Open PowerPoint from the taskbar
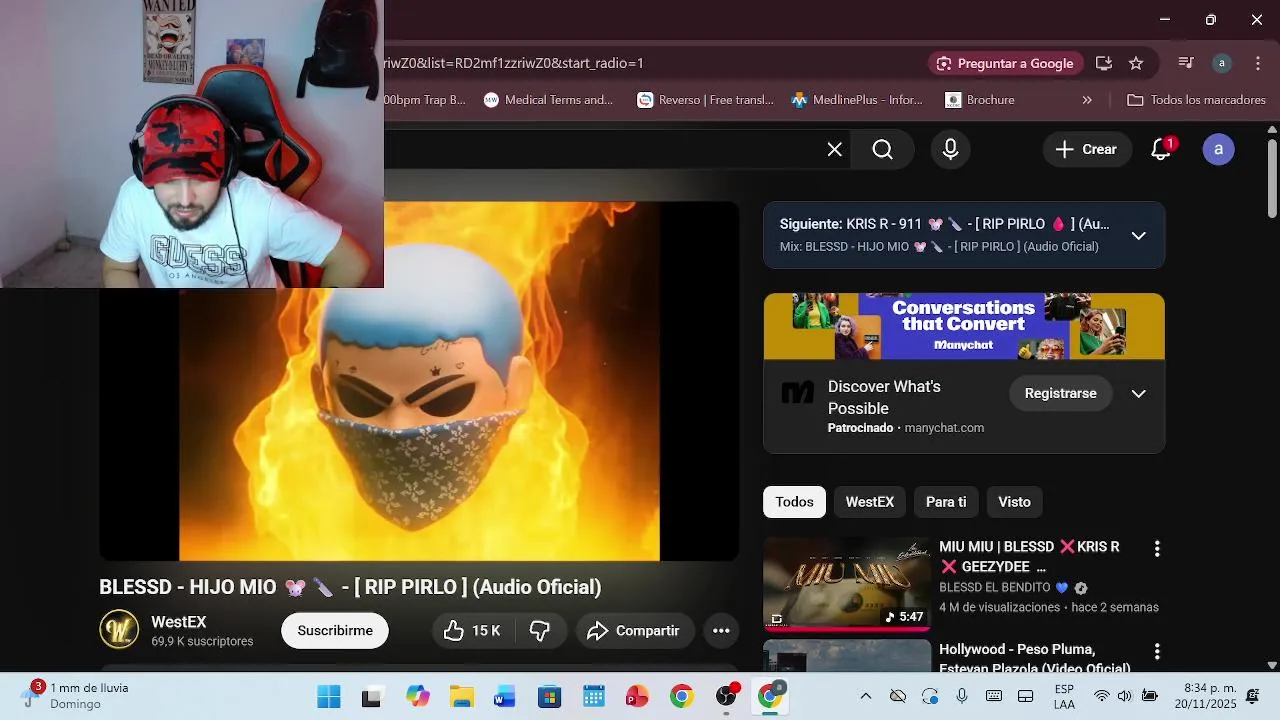Screen dimensions: 1280x720 (x=637, y=697)
